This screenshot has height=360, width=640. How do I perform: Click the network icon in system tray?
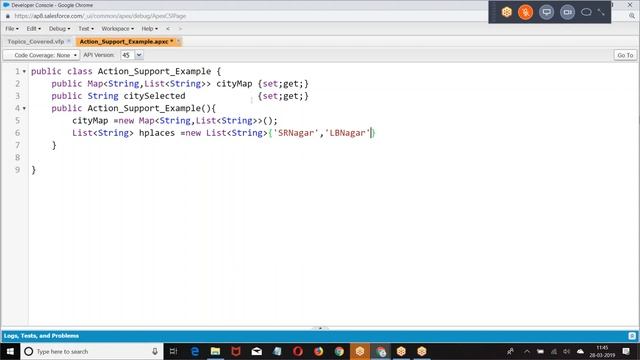(x=553, y=351)
